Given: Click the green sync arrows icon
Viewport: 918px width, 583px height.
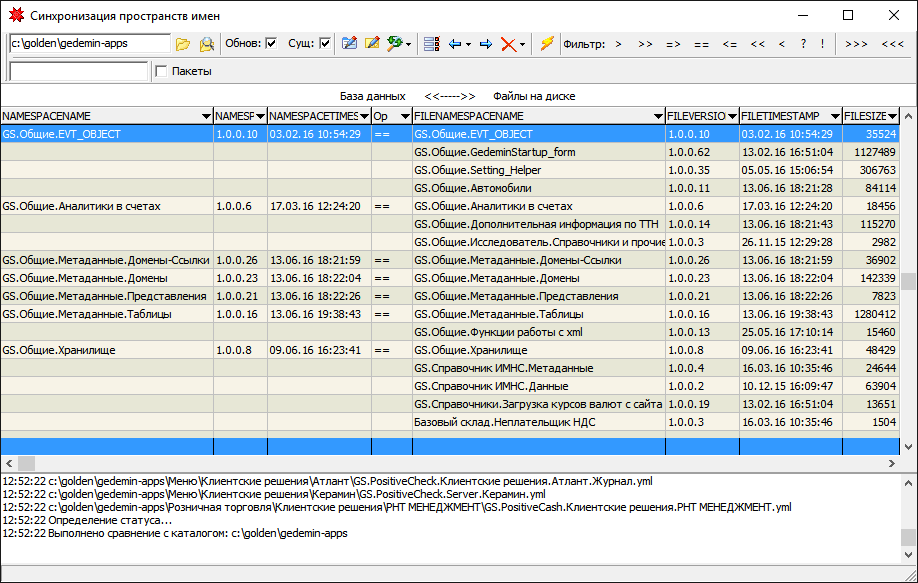Looking at the screenshot, I should click(x=395, y=44).
